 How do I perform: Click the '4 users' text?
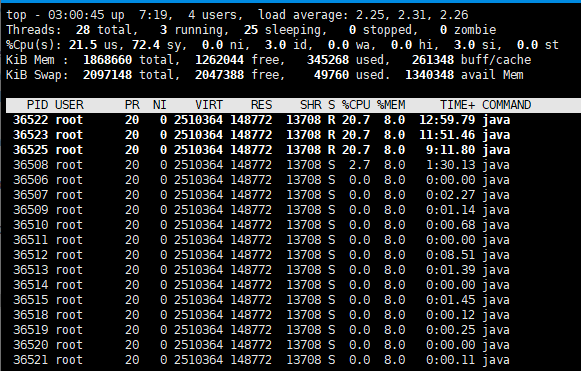click(215, 15)
